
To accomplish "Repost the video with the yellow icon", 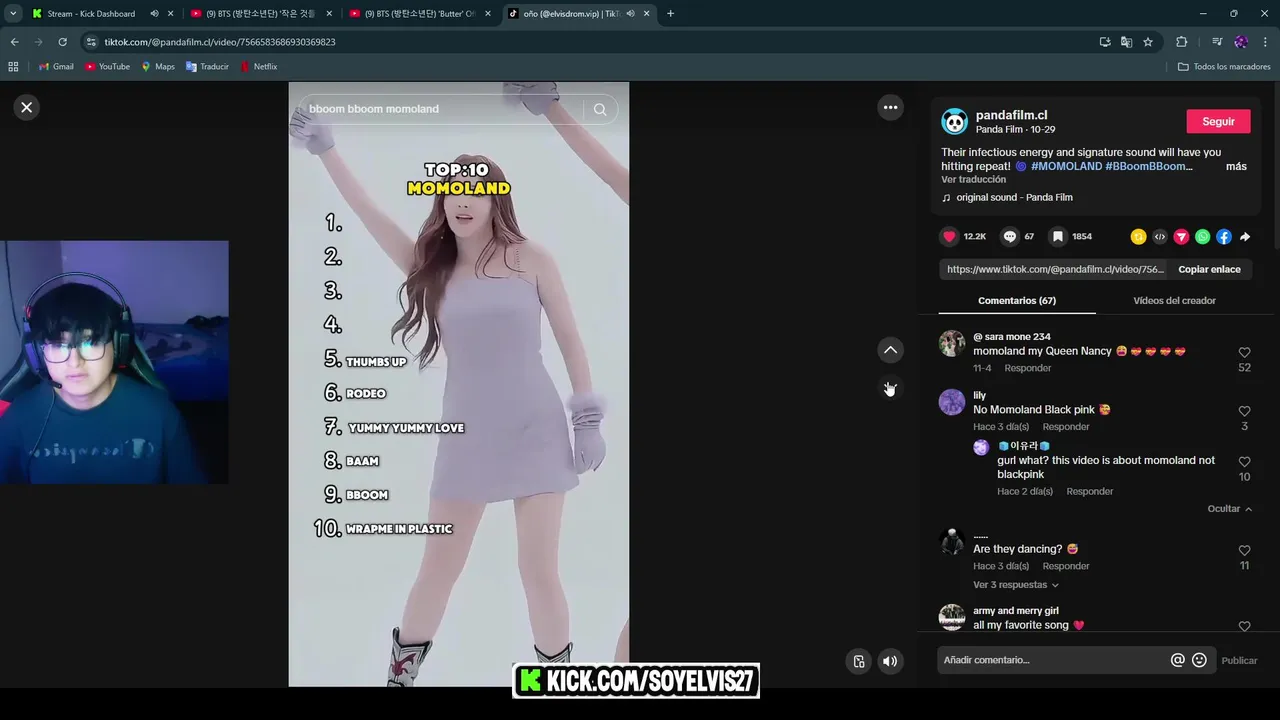I will point(1138,237).
